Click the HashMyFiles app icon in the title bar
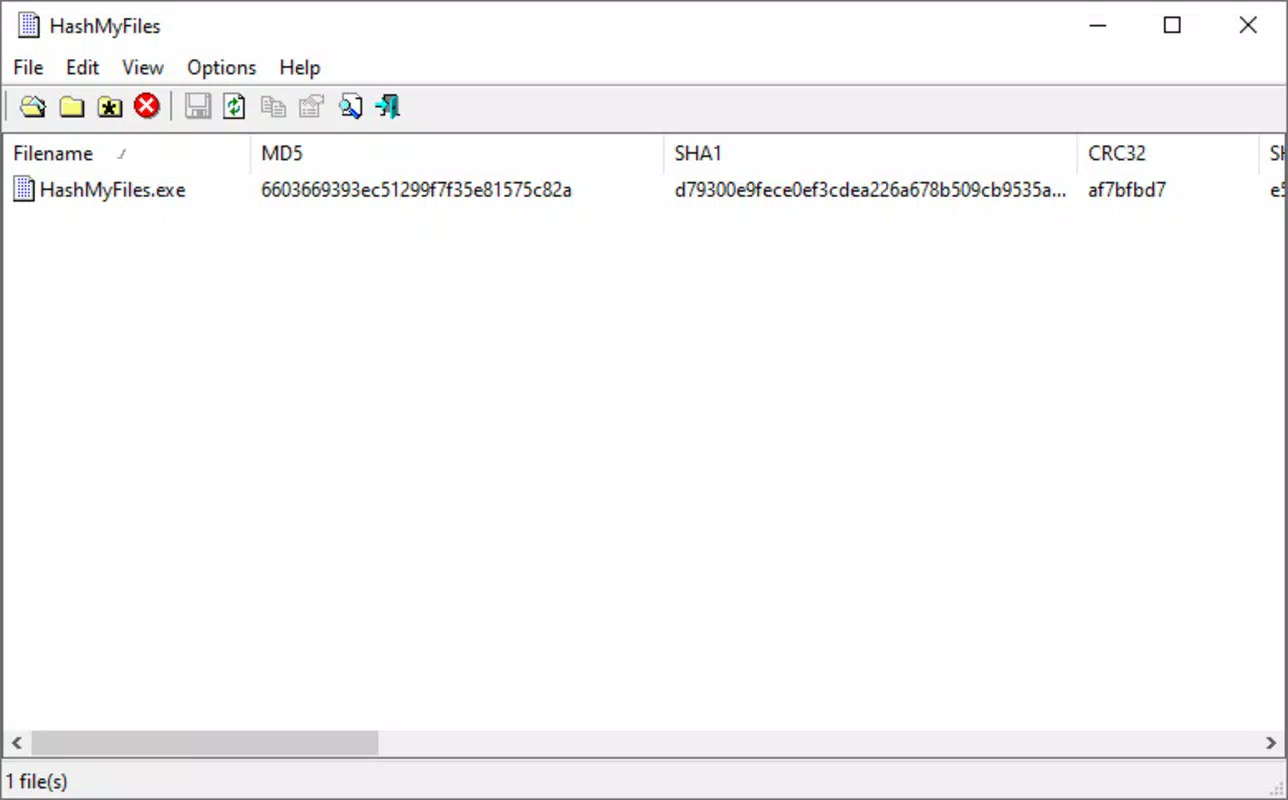Image resolution: width=1288 pixels, height=800 pixels. click(x=29, y=26)
